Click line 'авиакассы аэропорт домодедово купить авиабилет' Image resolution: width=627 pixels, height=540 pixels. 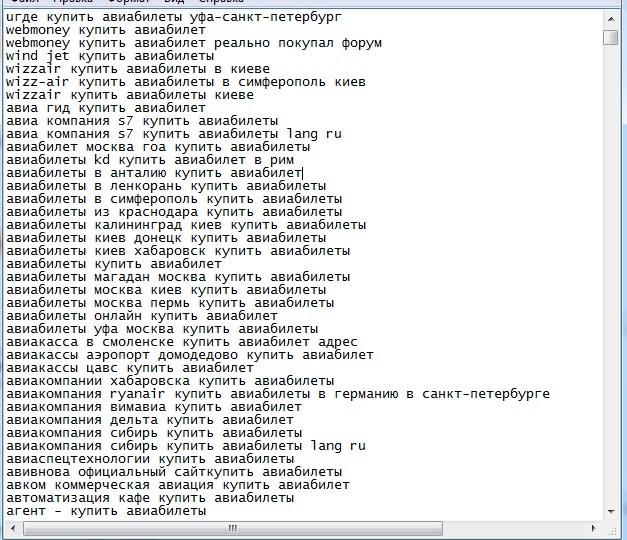click(x=190, y=355)
